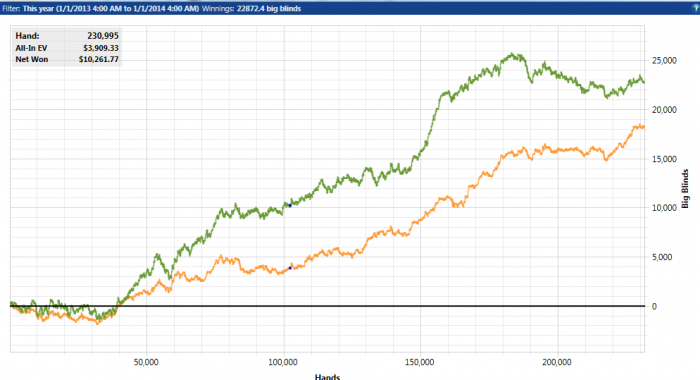
Task: Click the 25,000 y-axis label
Action: 664,61
